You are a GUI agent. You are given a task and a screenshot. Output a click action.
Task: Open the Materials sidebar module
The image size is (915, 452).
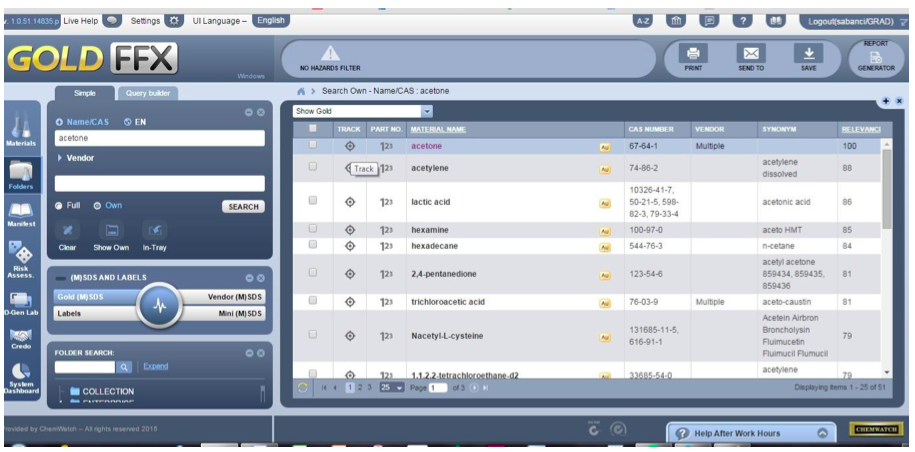[22, 128]
